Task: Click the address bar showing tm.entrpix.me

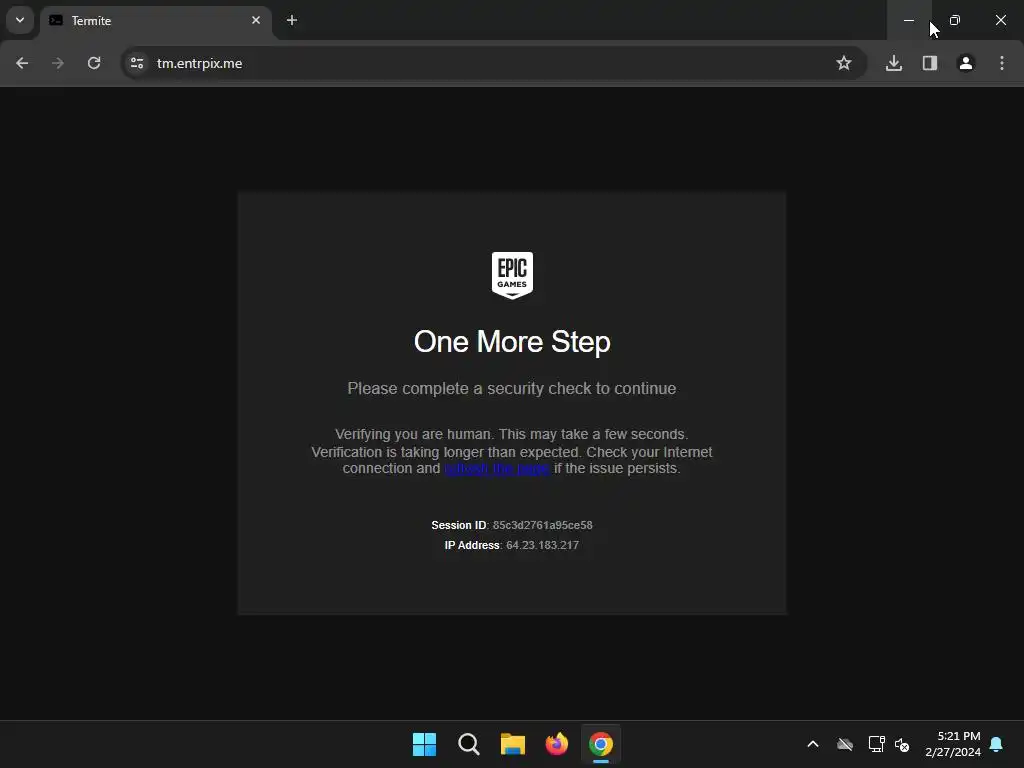Action: (493, 63)
